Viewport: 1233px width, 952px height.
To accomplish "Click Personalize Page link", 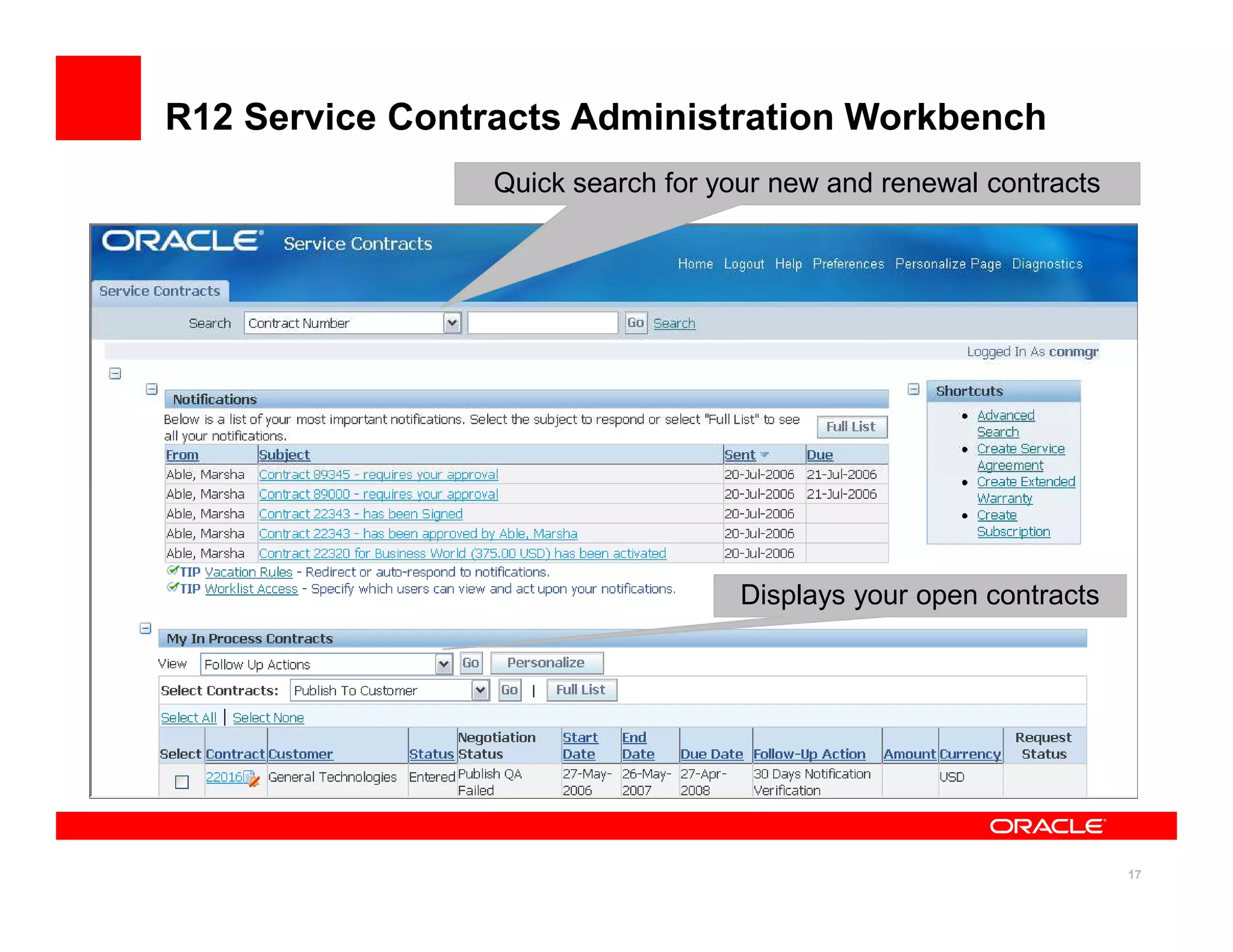I will 948,264.
